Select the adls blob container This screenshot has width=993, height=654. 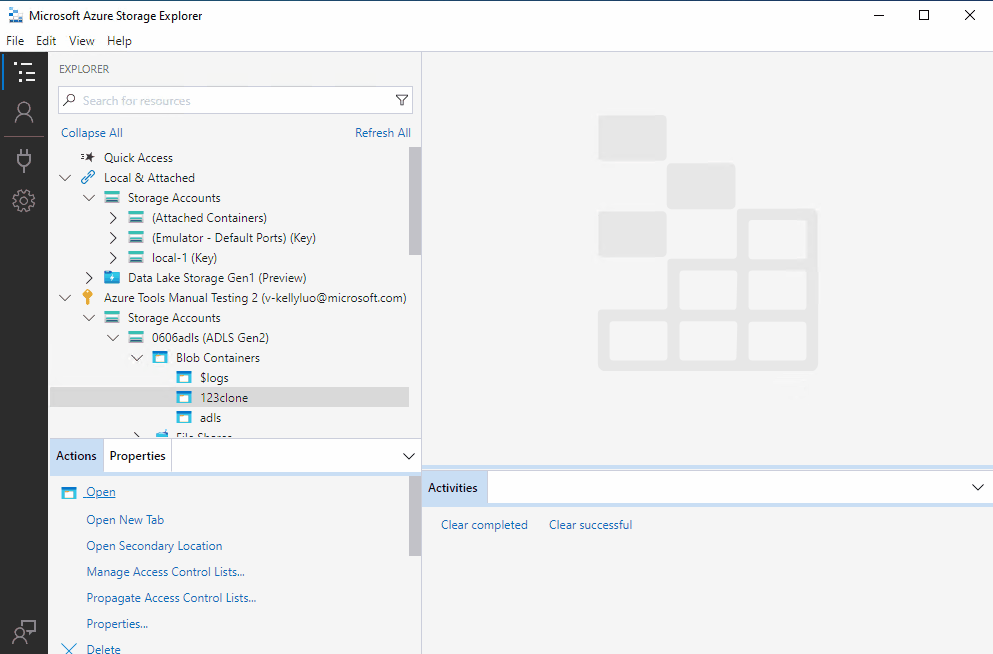click(x=208, y=417)
